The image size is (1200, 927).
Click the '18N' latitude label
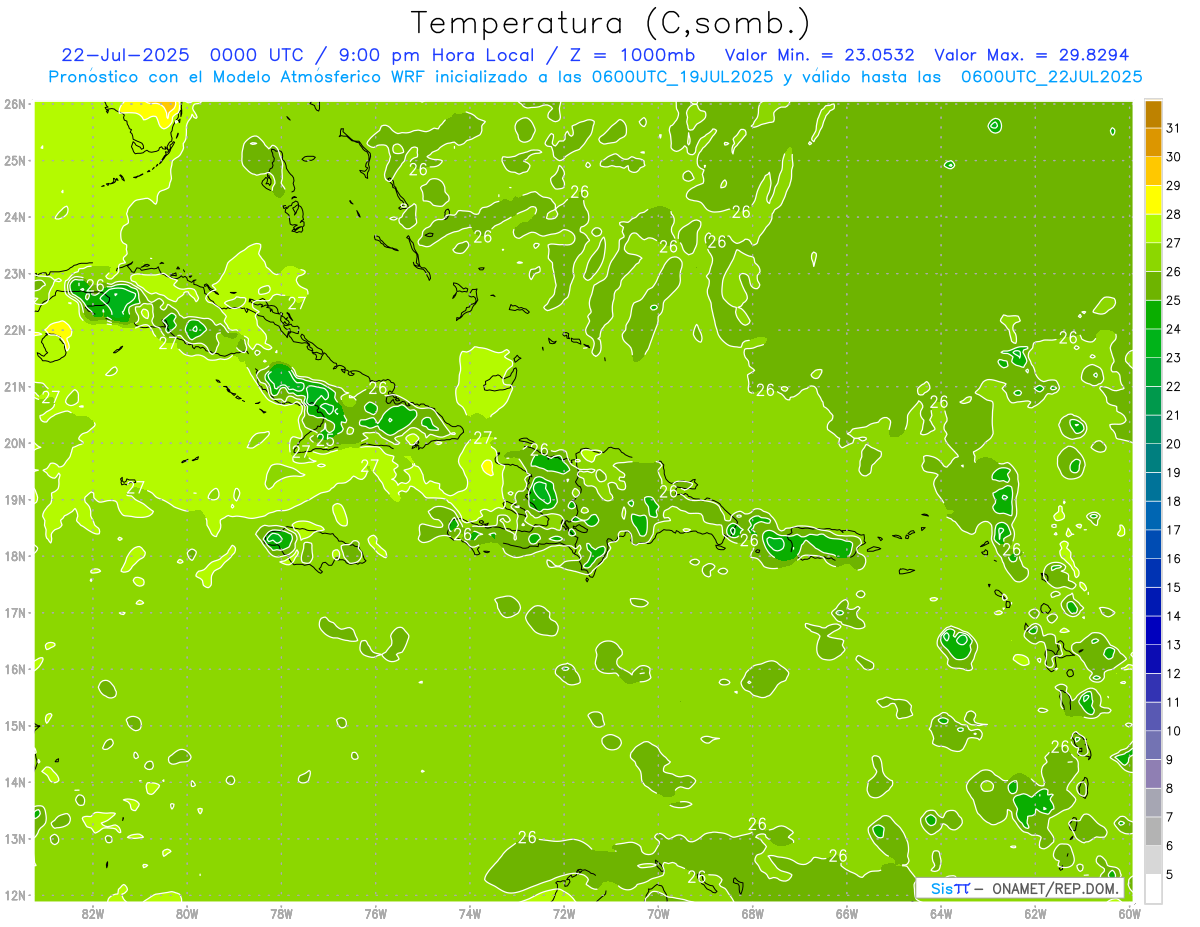[x=15, y=556]
